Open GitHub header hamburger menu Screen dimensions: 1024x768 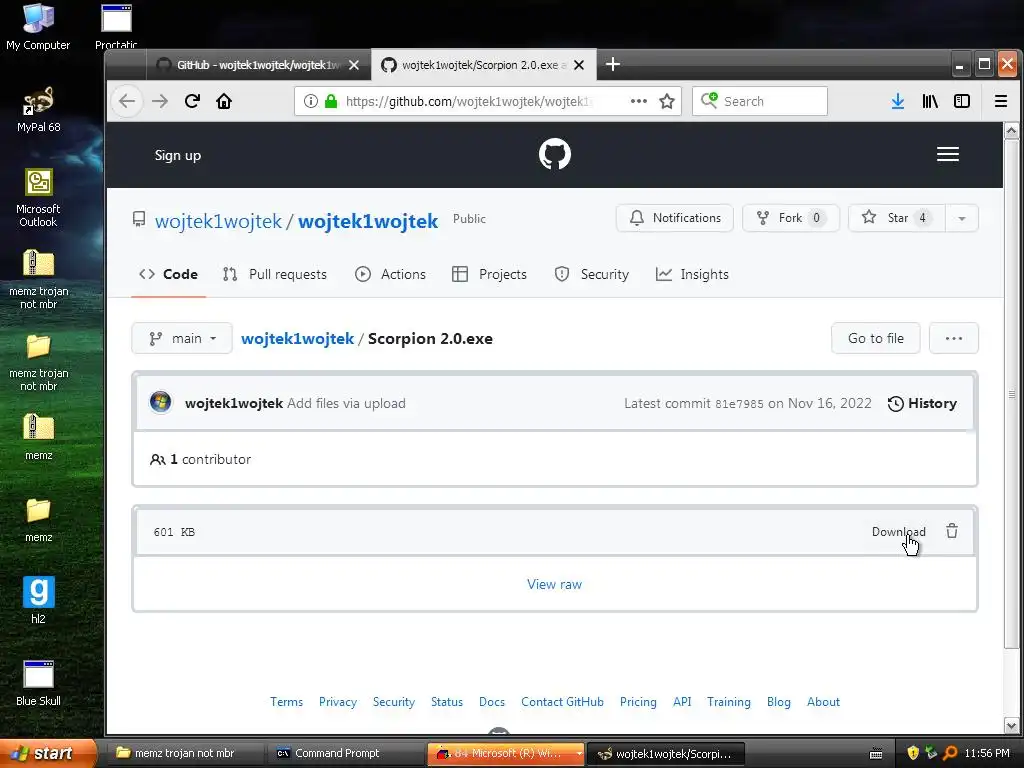948,154
